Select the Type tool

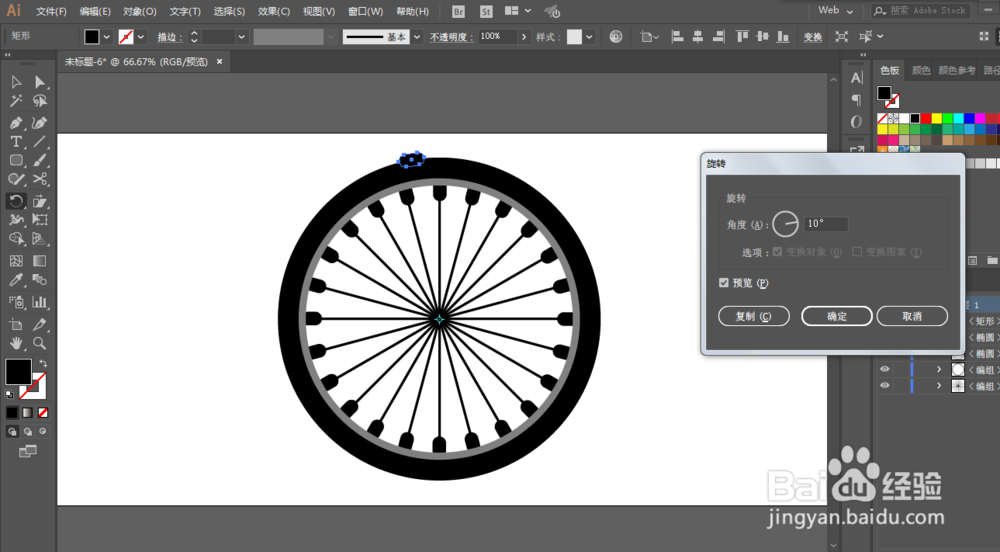[16, 142]
